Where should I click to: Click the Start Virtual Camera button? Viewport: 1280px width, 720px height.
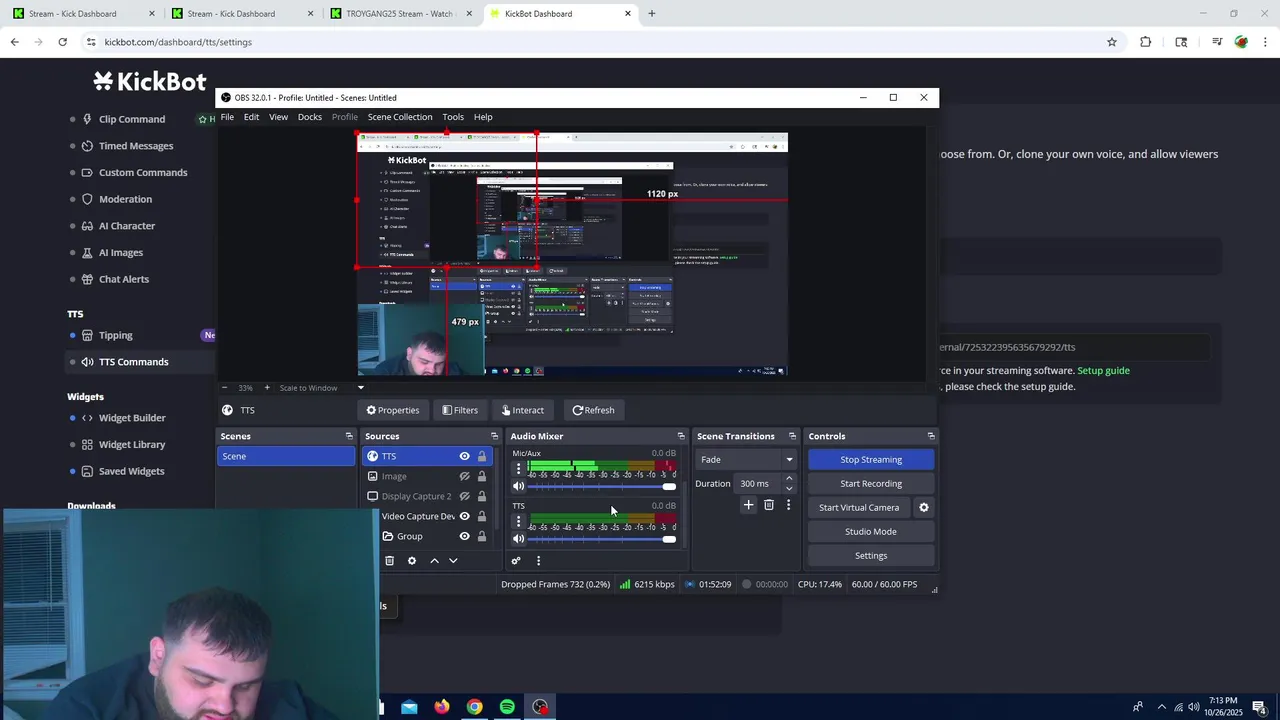coord(859,508)
